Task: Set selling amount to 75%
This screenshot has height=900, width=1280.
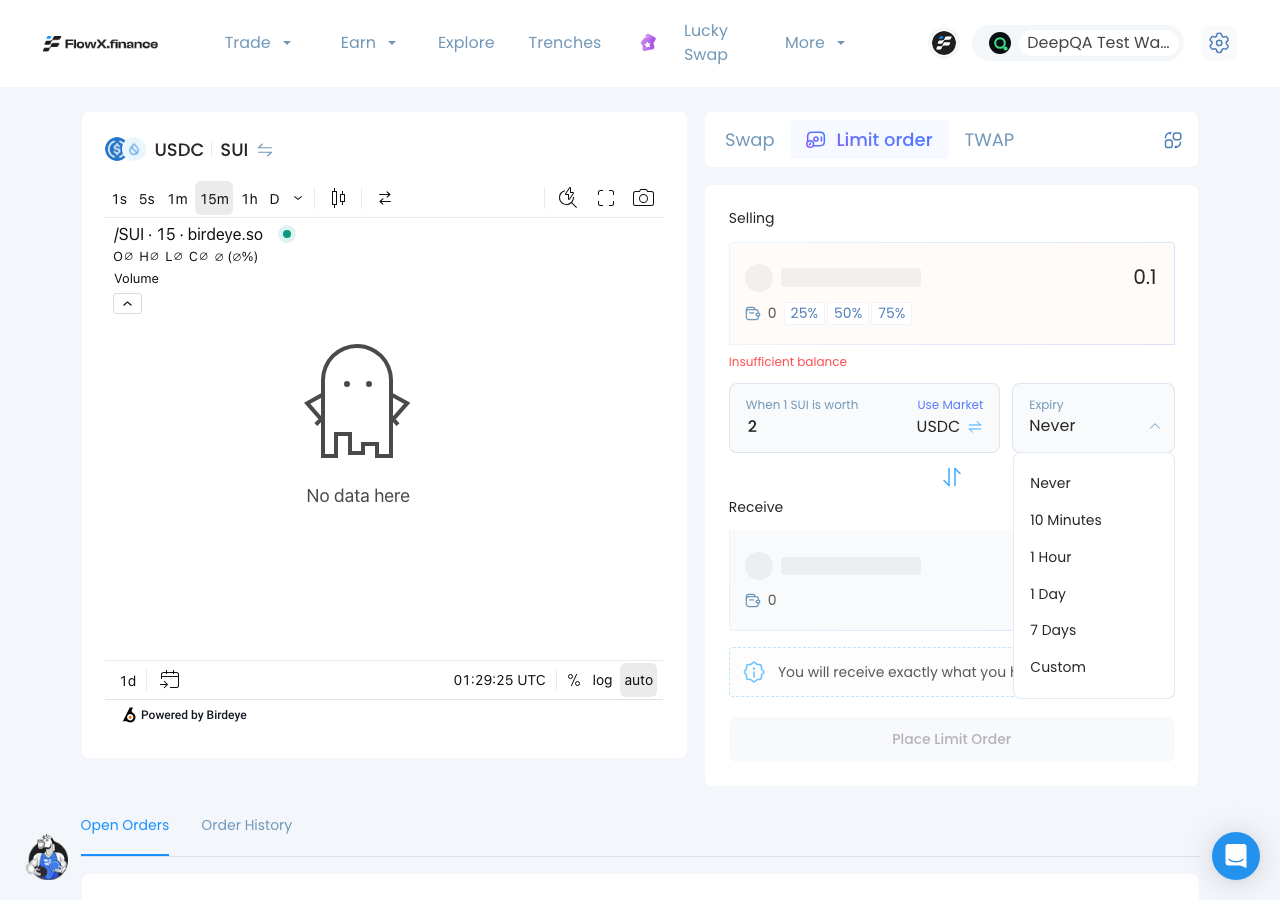Action: 892,313
